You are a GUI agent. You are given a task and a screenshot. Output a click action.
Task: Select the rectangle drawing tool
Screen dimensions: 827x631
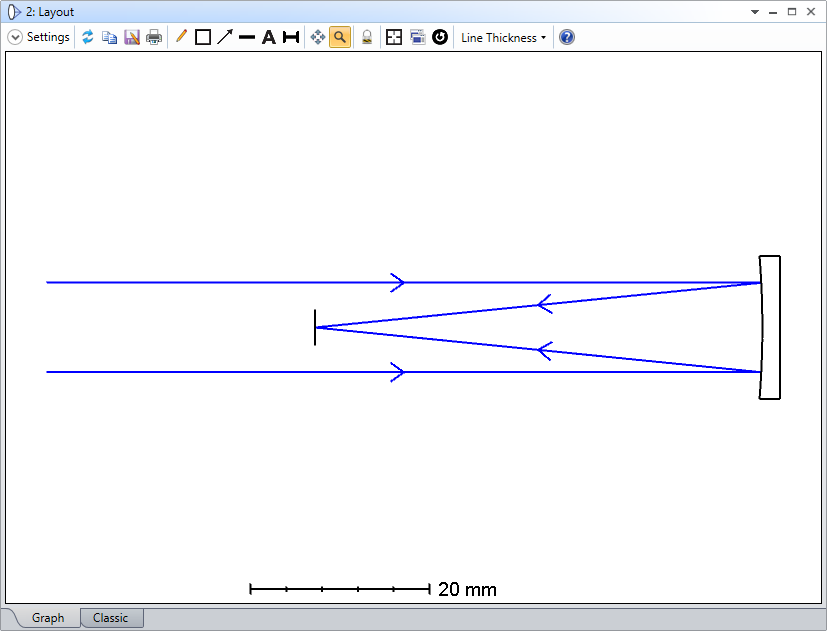pyautogui.click(x=203, y=37)
